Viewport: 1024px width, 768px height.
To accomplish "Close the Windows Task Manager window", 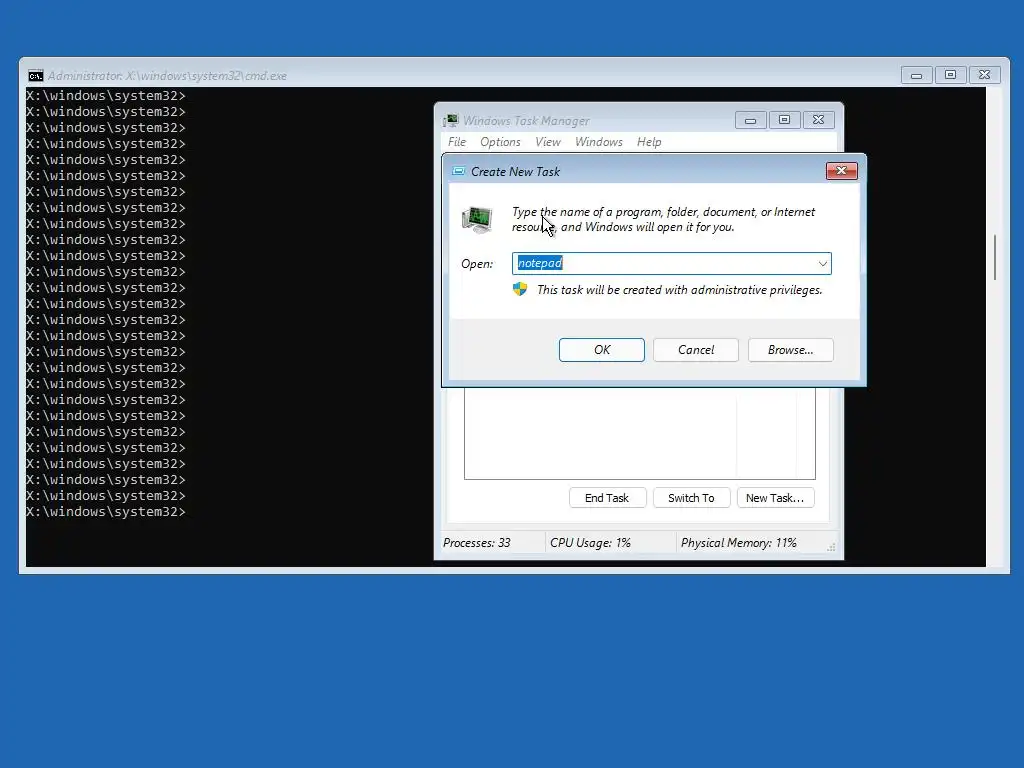I will coord(818,120).
